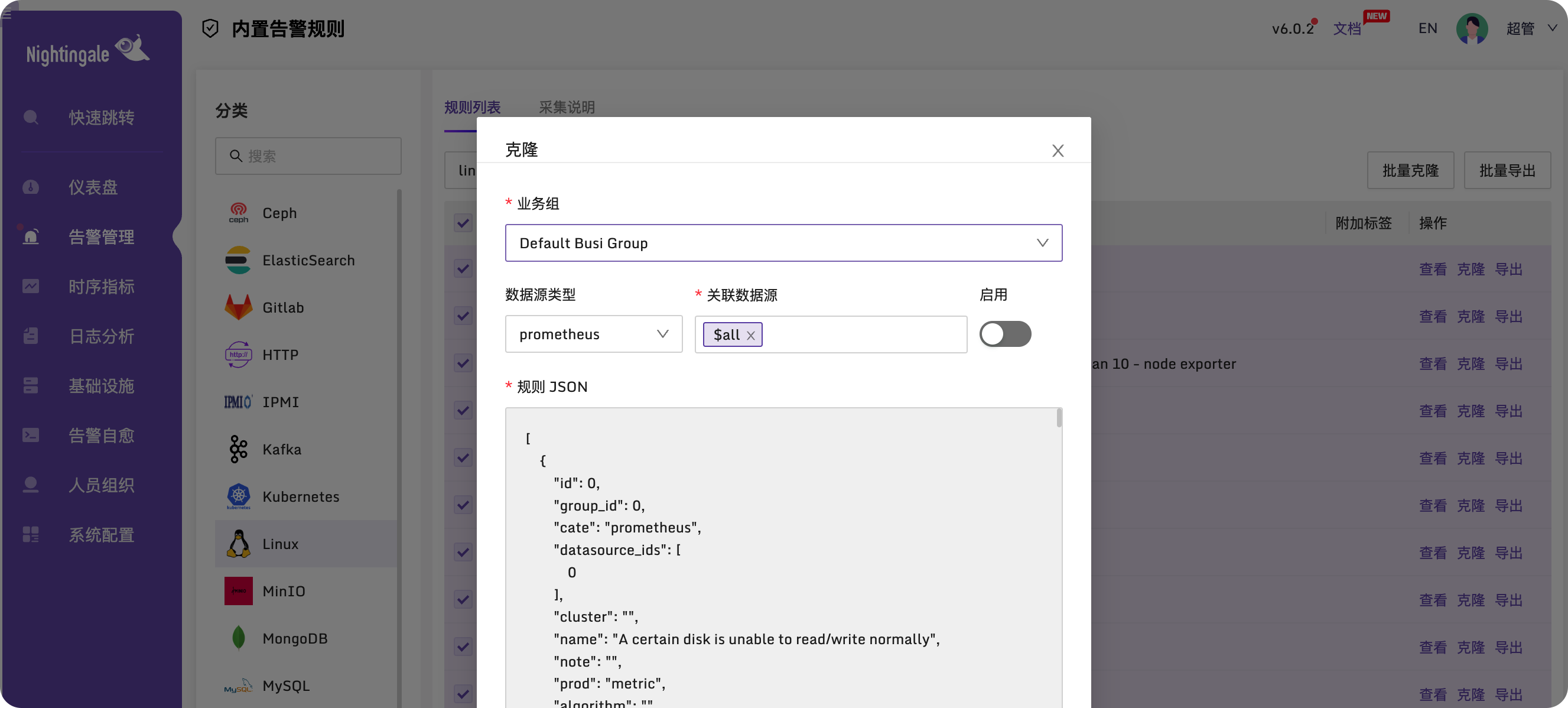The height and width of the screenshot is (708, 1568).
Task: Open the 系统配置 sidebar section
Action: [101, 535]
